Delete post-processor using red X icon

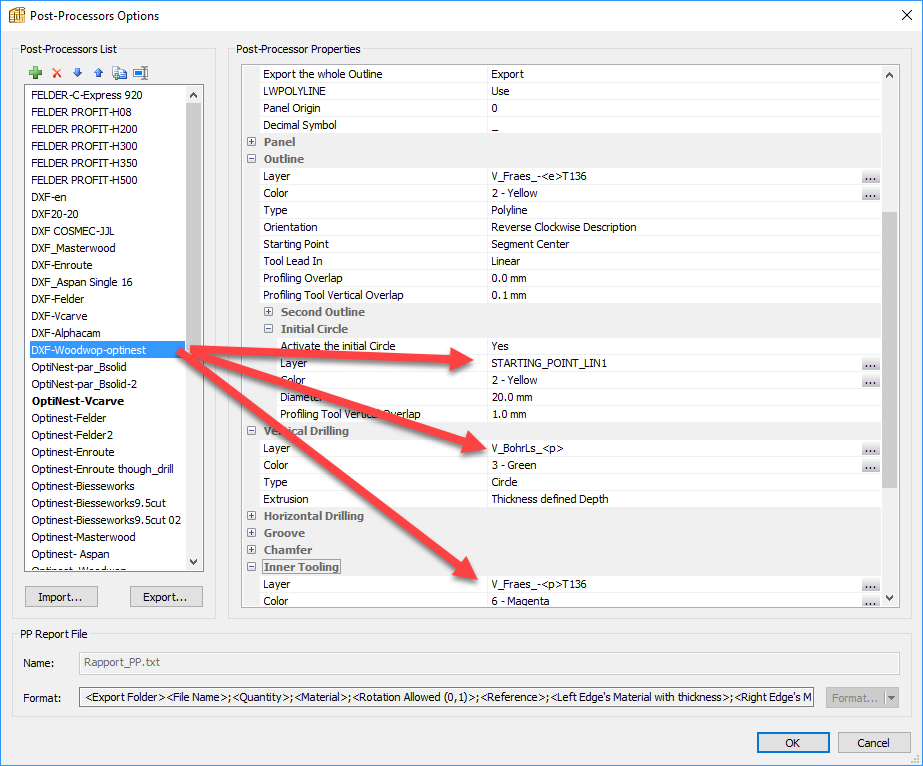coord(57,73)
